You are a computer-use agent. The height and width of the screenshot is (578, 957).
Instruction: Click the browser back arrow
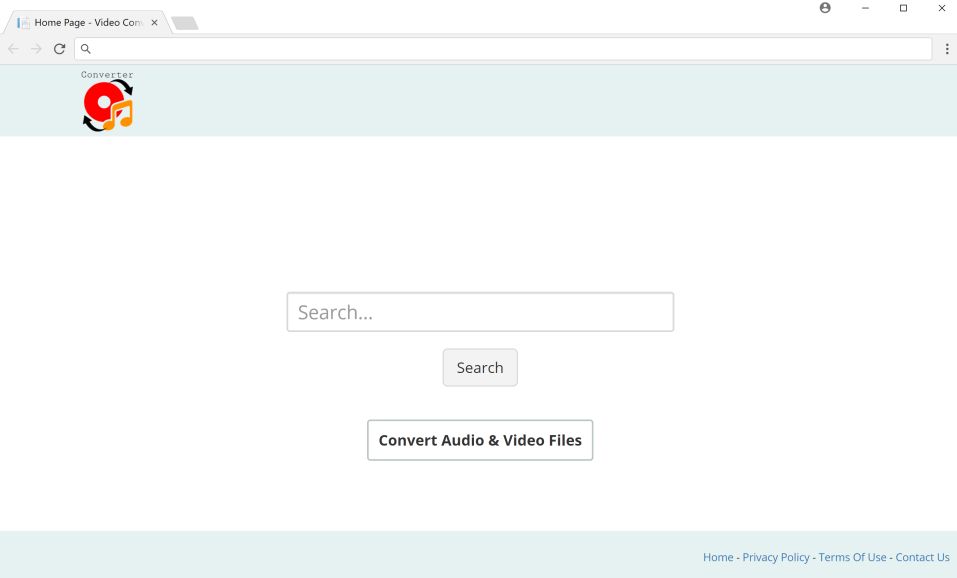(x=13, y=48)
